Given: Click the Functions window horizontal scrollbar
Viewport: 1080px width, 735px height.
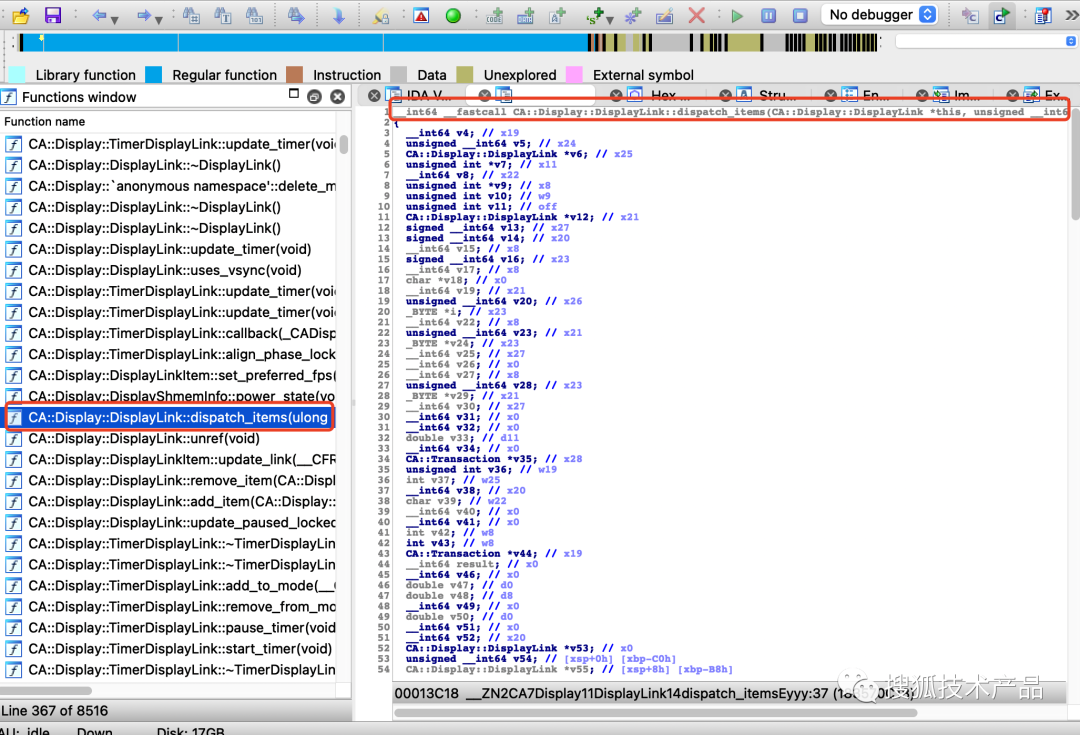Looking at the screenshot, I should (x=45, y=690).
